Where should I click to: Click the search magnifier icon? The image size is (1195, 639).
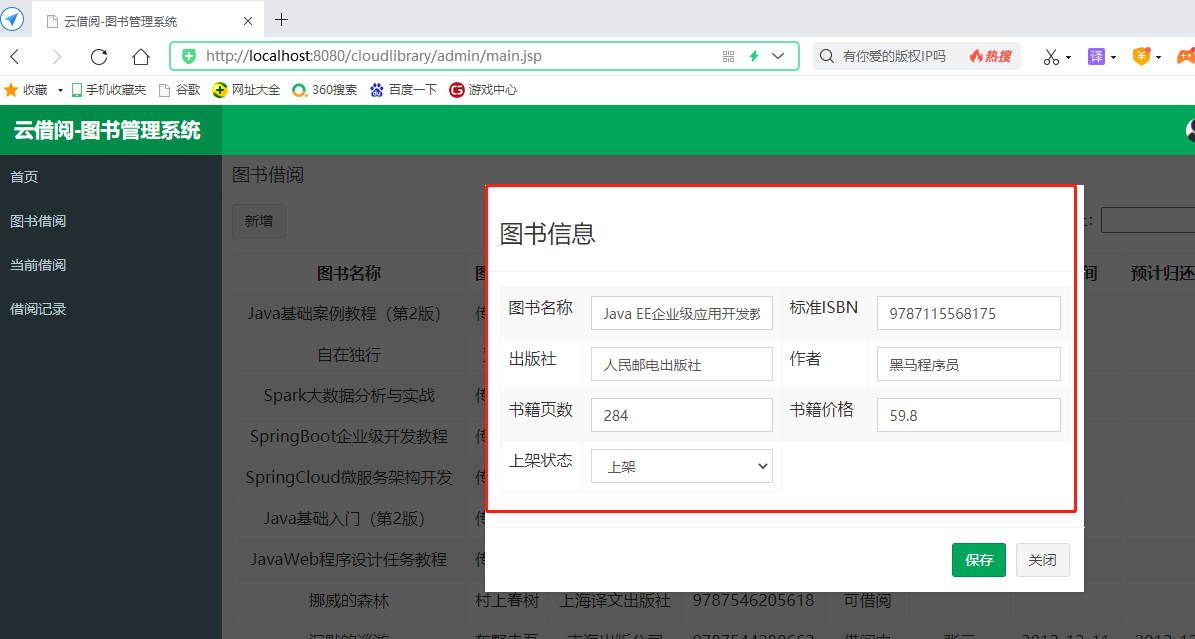(x=826, y=56)
